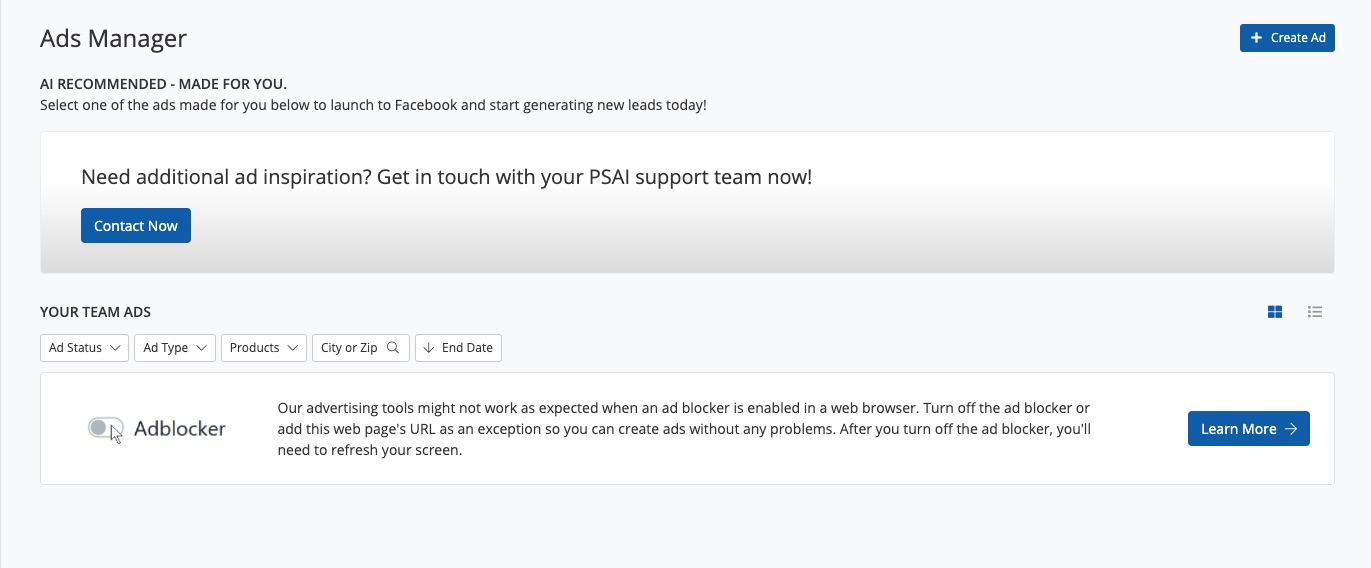Click into the City or Zip field

click(348, 348)
